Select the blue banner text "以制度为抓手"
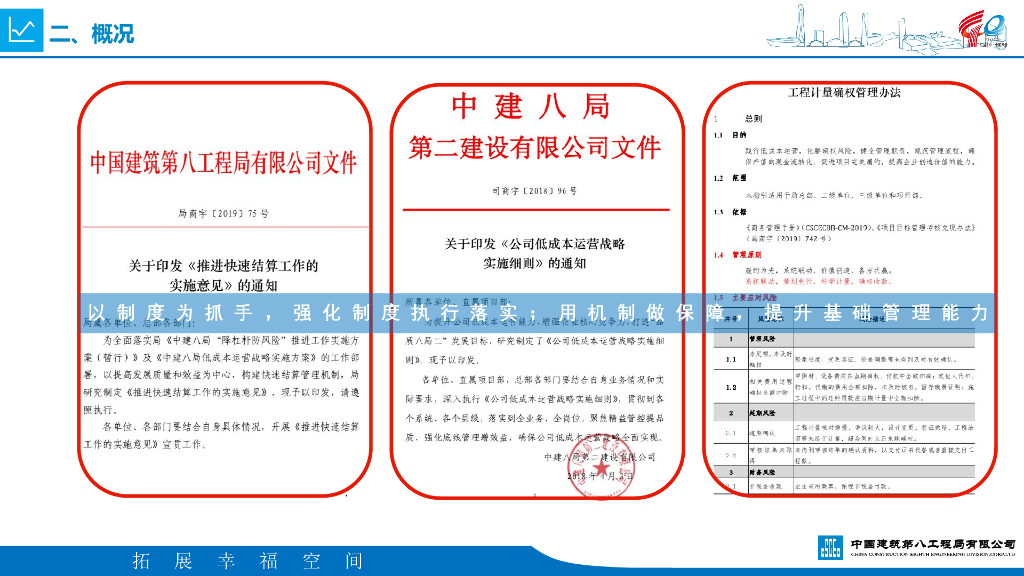 pyautogui.click(x=171, y=313)
